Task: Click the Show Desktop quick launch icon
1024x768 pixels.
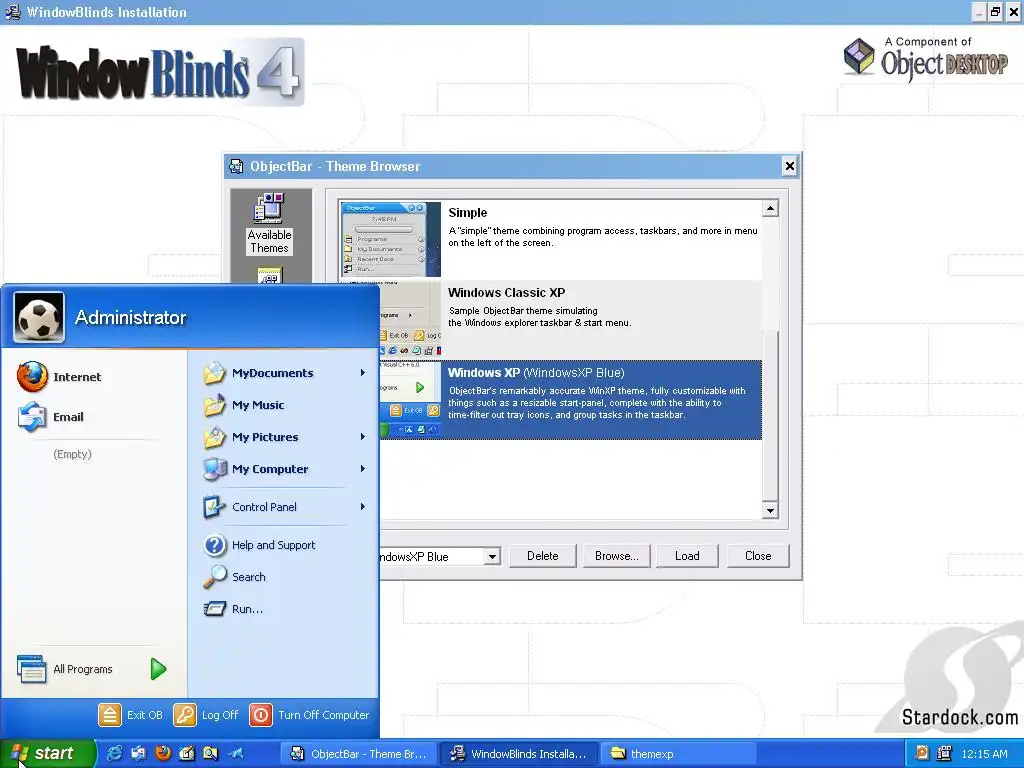Action: point(138,754)
